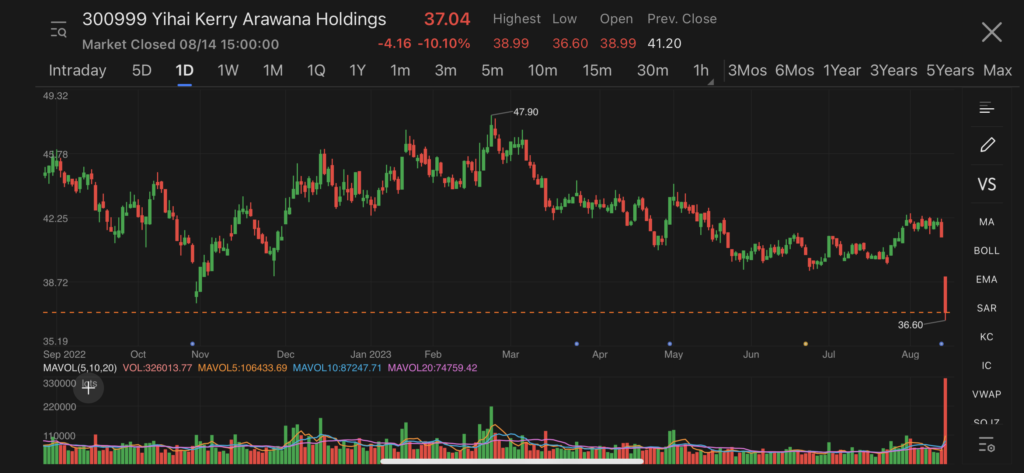Switch to the Intraday tab
This screenshot has height=473, width=1024.
pos(77,71)
